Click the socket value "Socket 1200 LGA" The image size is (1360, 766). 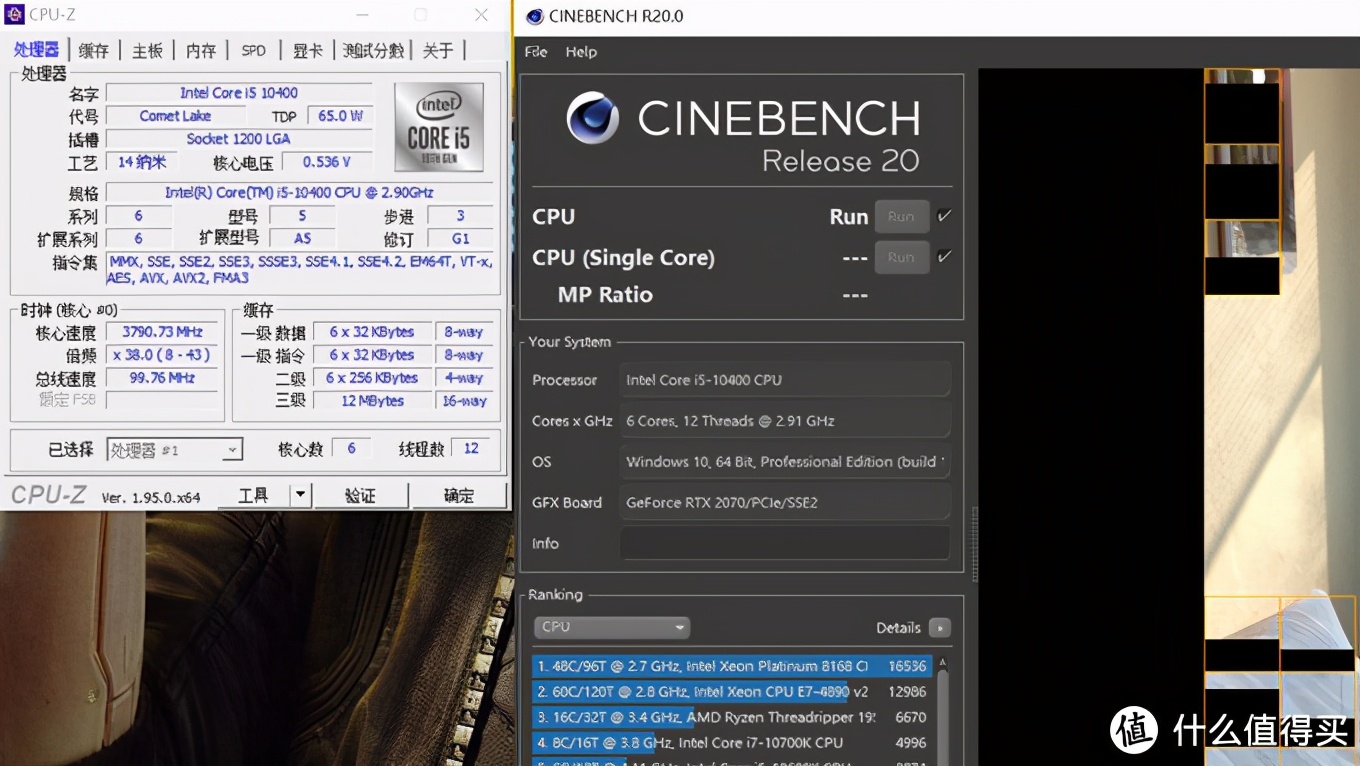click(239, 139)
